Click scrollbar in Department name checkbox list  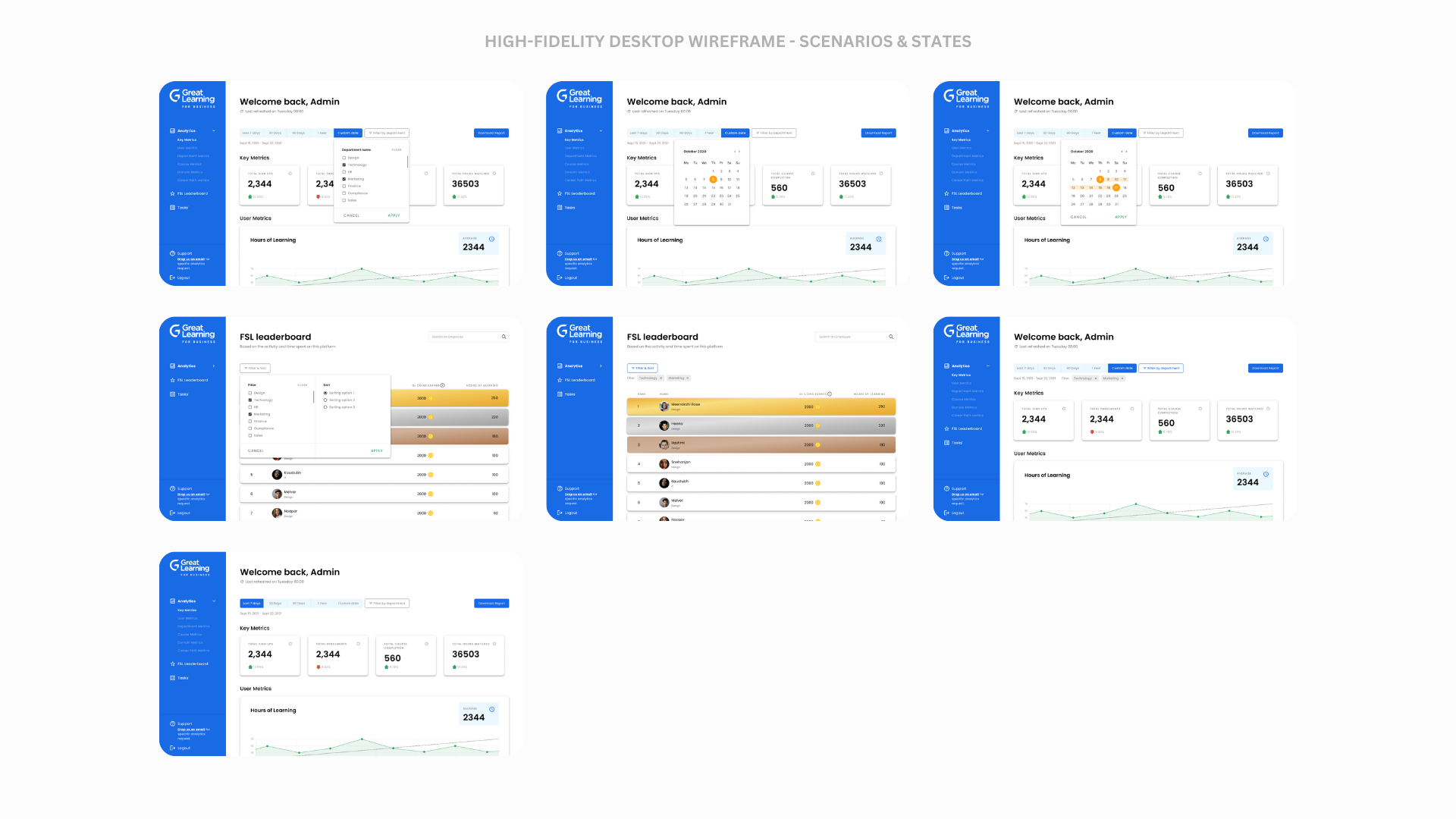pyautogui.click(x=408, y=162)
